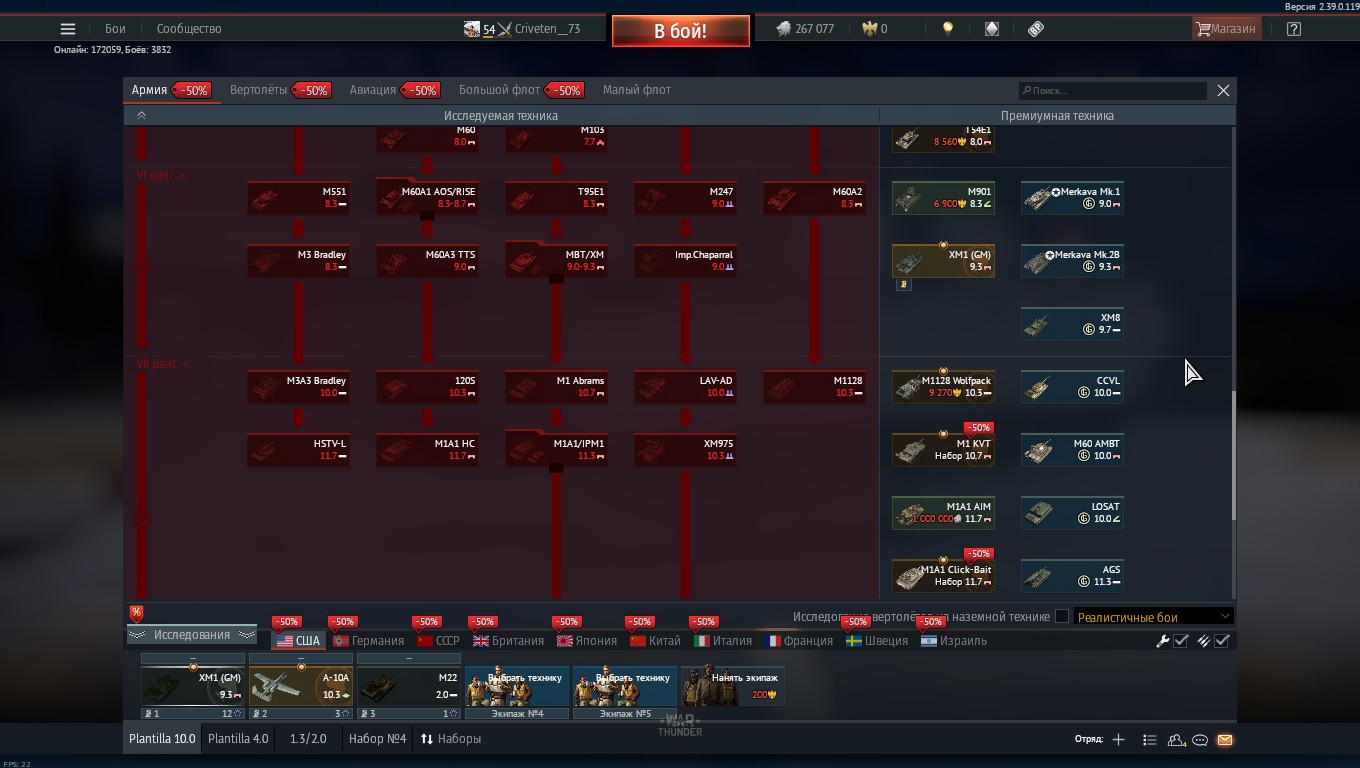
Task: Select the XM975 vehicle card
Action: pyautogui.click(x=685, y=450)
